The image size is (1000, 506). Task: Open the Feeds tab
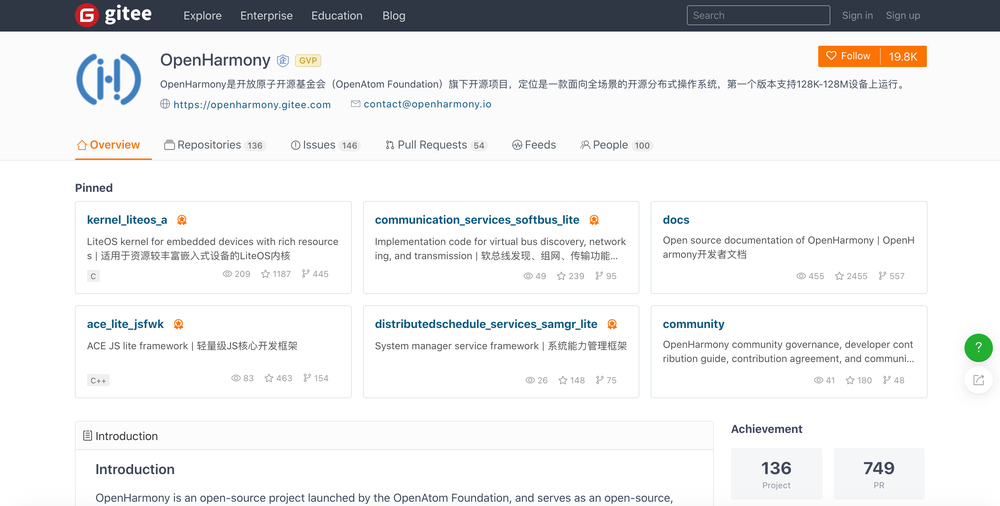534,145
